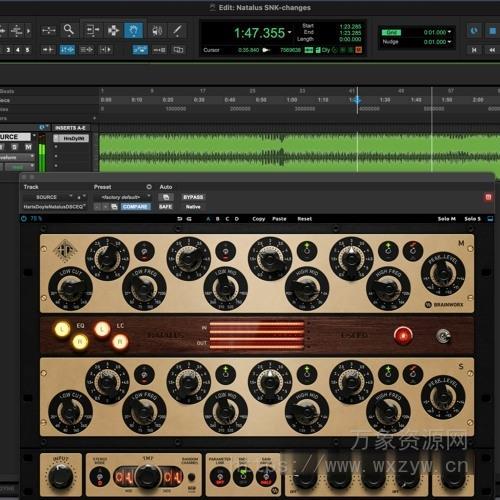Click the M channel LOW CUT knob
This screenshot has height=500, width=500.
70,288
